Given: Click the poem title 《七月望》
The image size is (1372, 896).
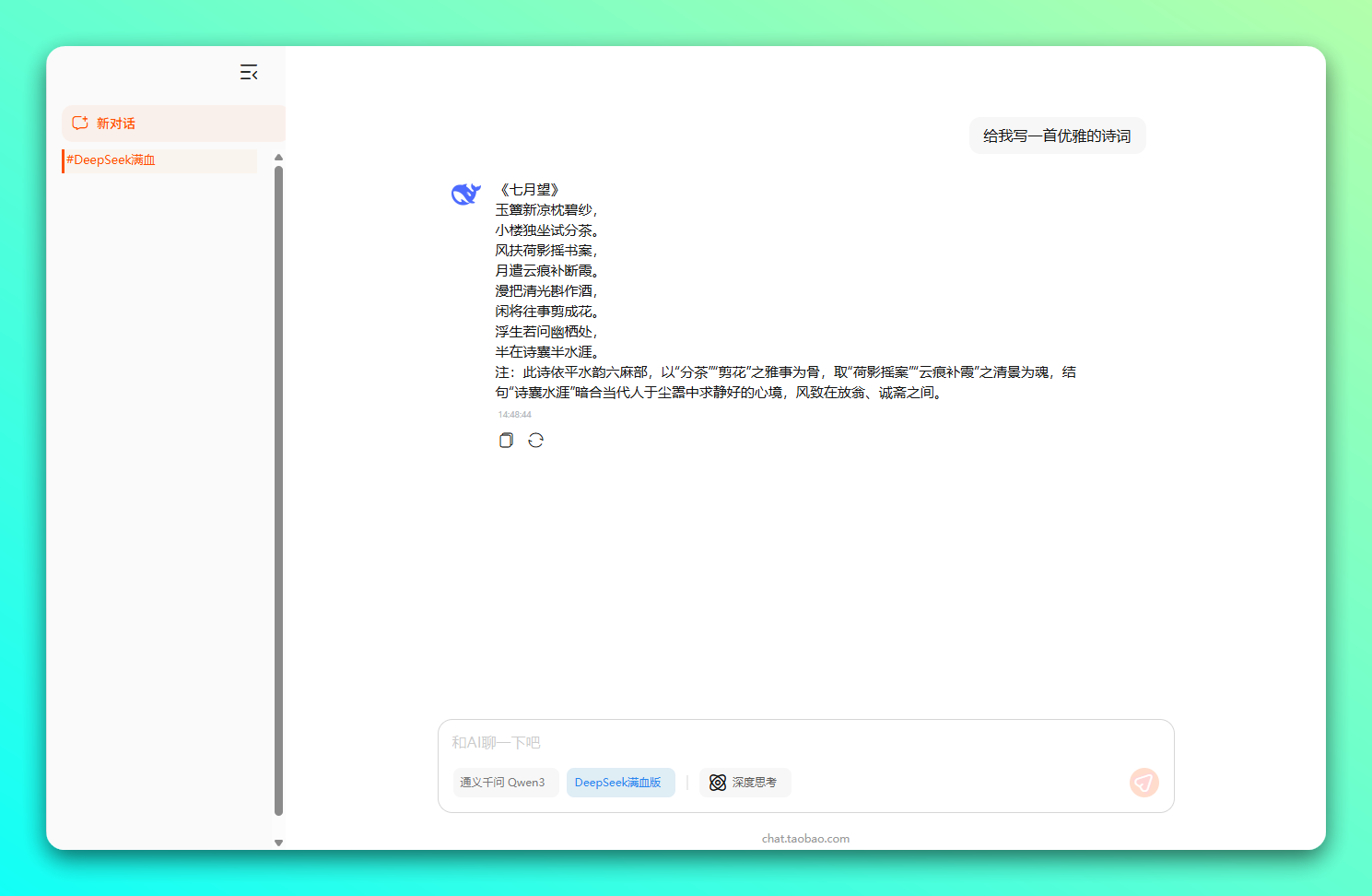Looking at the screenshot, I should click(x=529, y=190).
